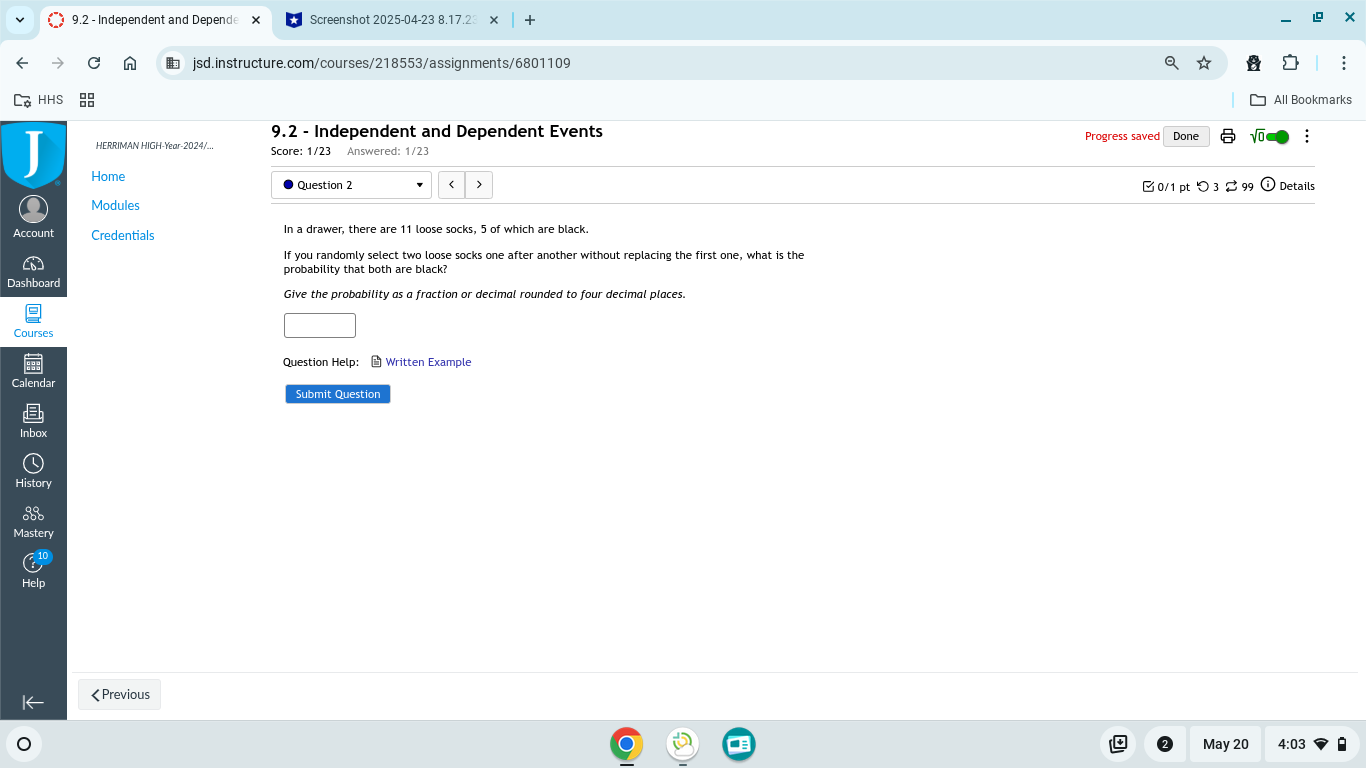
Task: Open the Help menu
Action: [33, 572]
